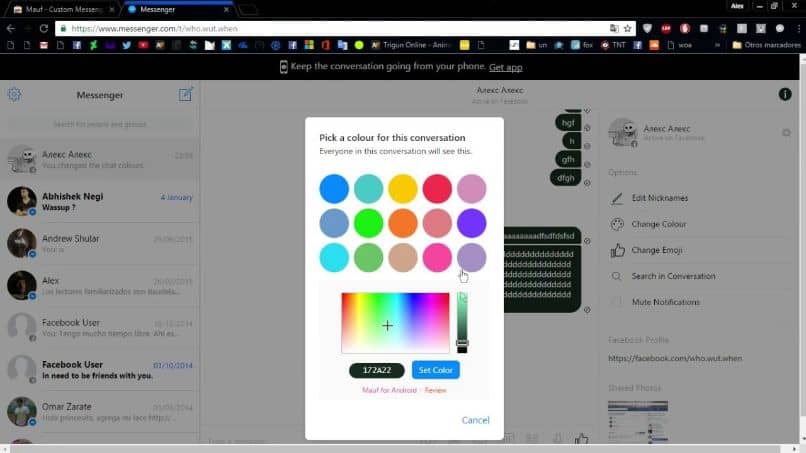Open the Twitter bookmark icon

126,45
